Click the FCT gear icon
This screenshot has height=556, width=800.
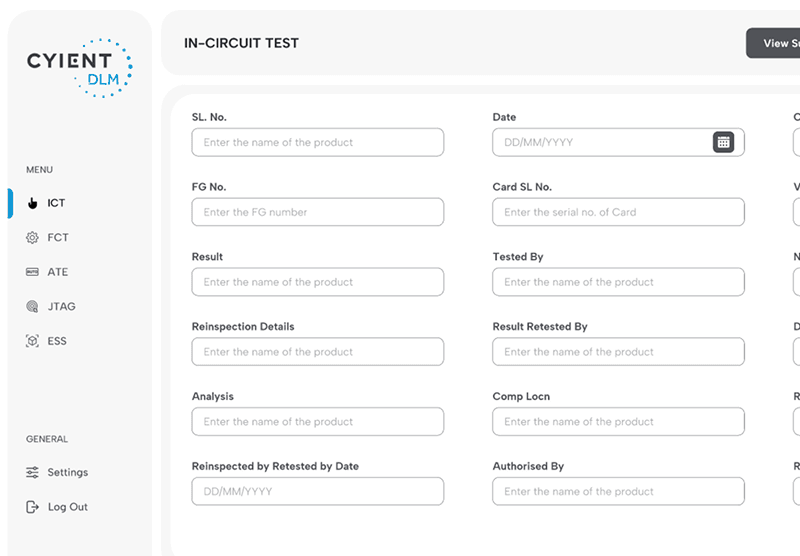coord(32,238)
